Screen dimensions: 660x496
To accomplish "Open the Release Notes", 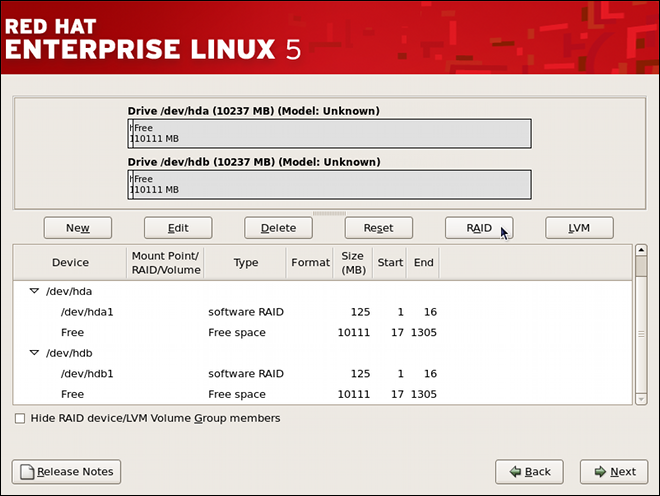I will pos(67,472).
